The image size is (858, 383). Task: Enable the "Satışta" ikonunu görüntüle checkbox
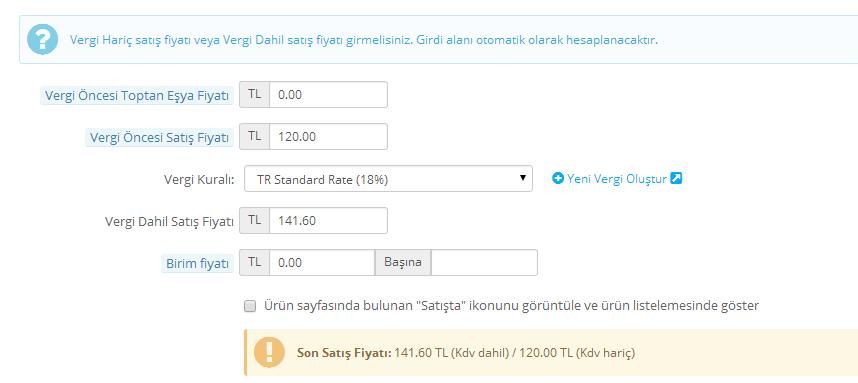coord(250,306)
